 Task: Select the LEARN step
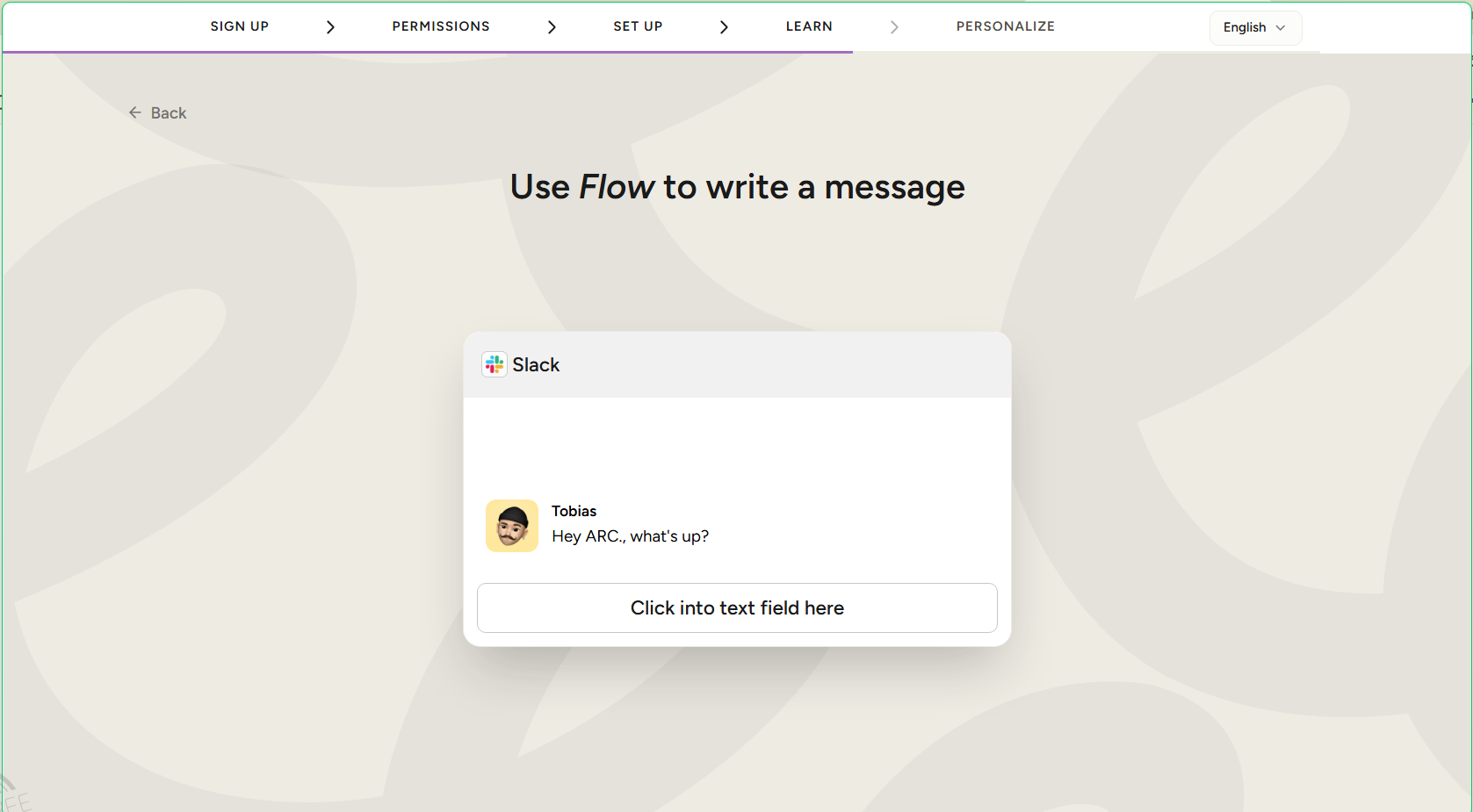(809, 26)
